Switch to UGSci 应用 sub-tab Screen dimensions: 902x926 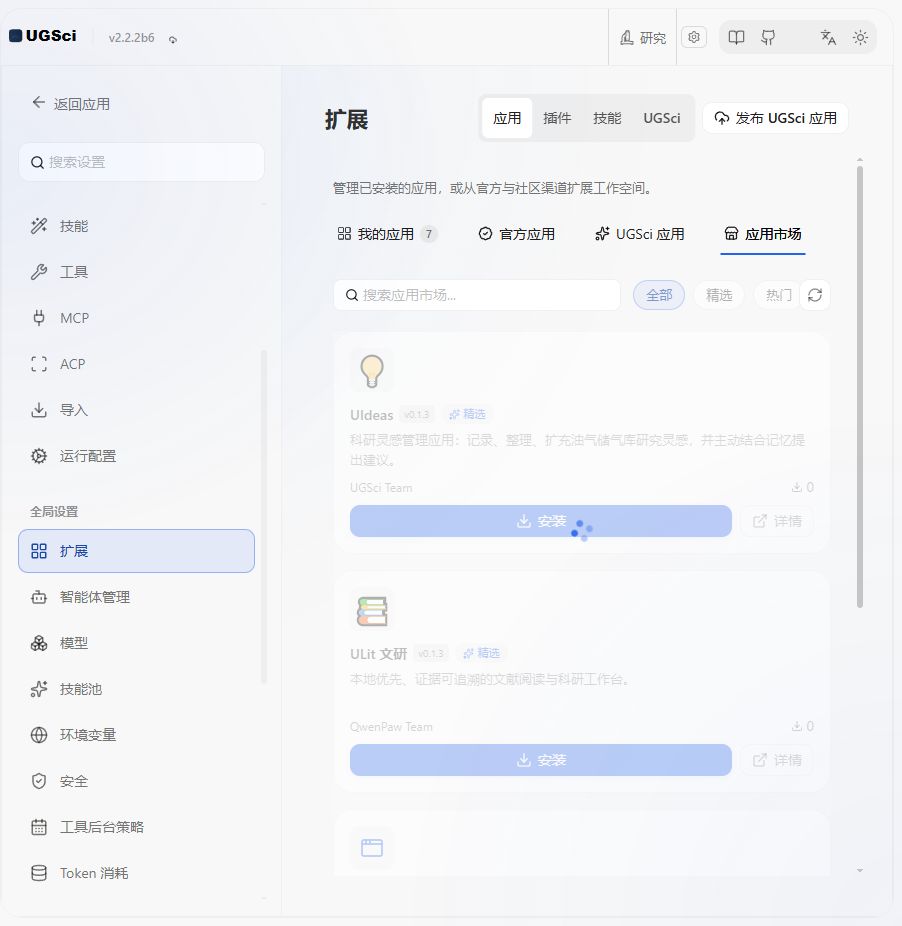tap(640, 234)
